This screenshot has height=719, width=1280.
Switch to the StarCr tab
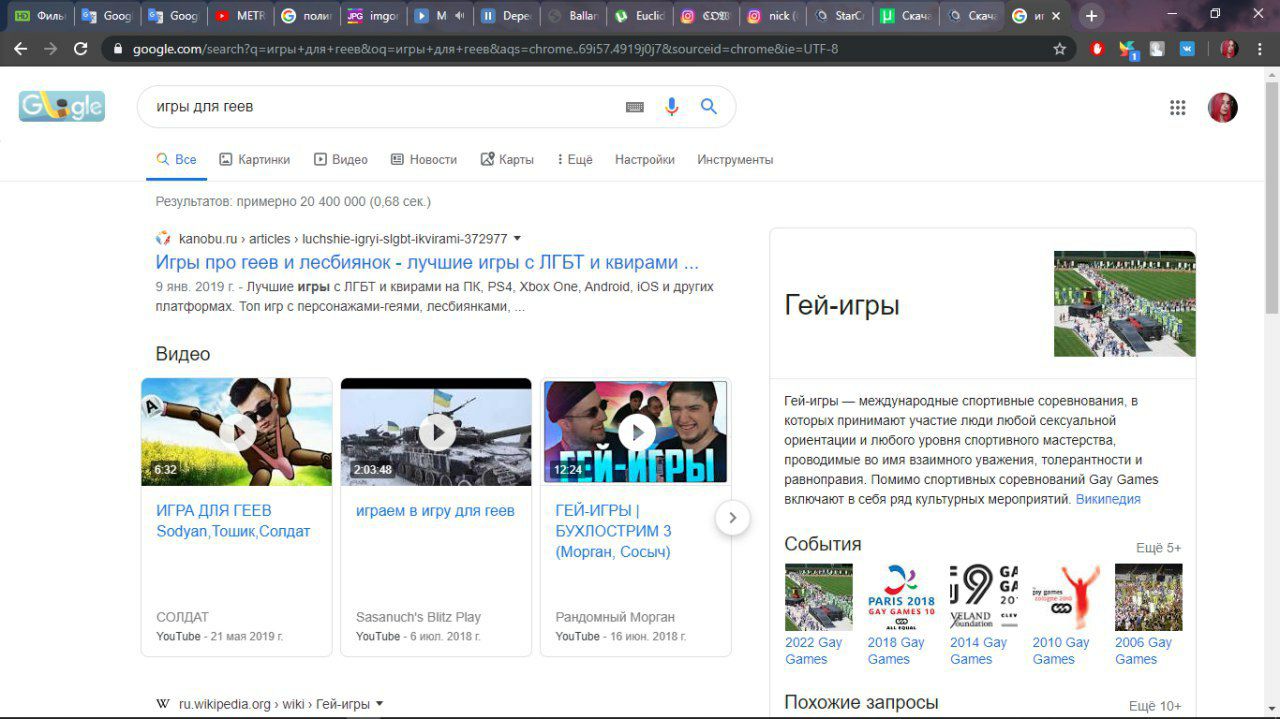[839, 16]
